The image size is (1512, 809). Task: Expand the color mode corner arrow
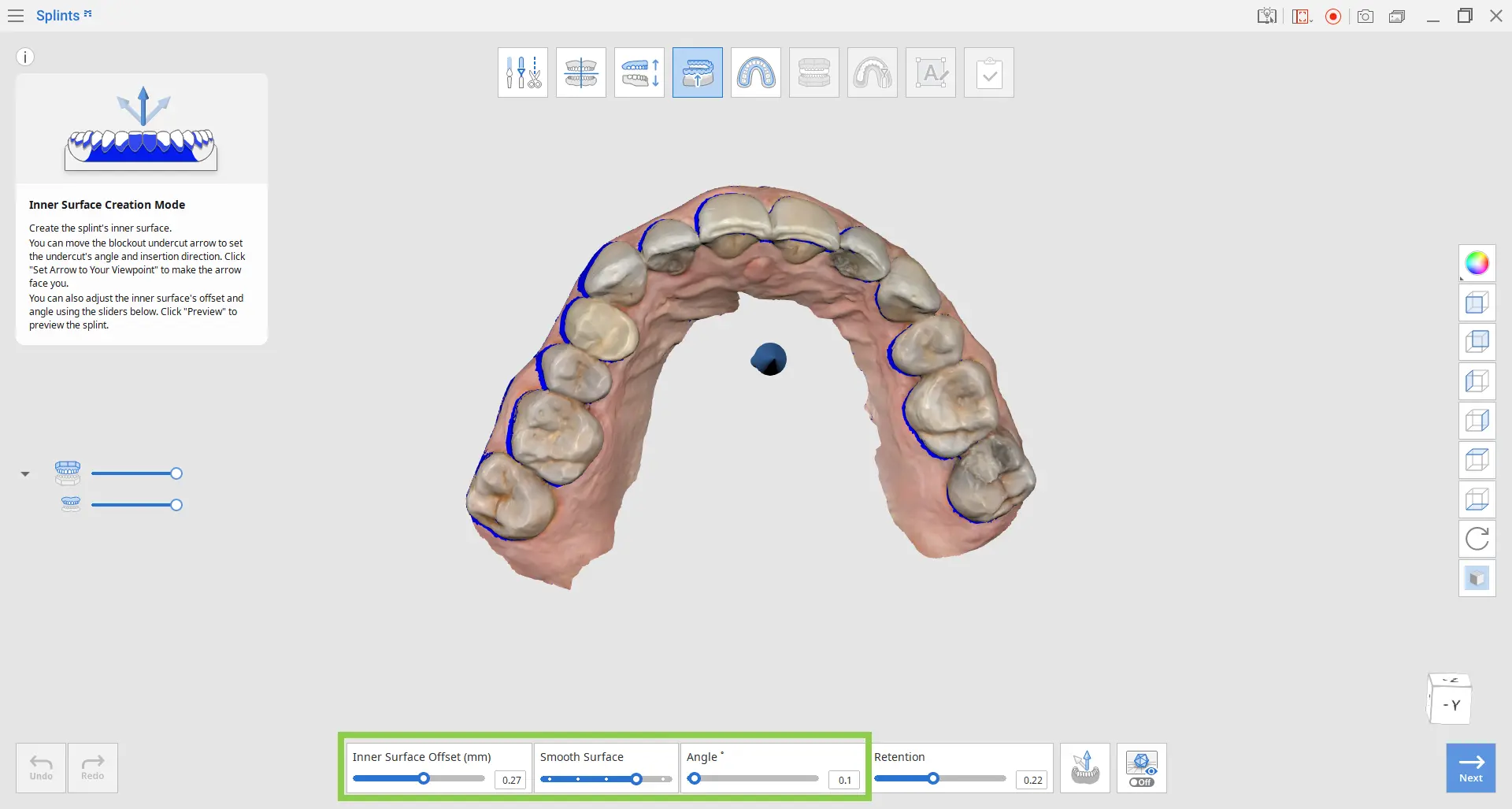pos(1462,278)
